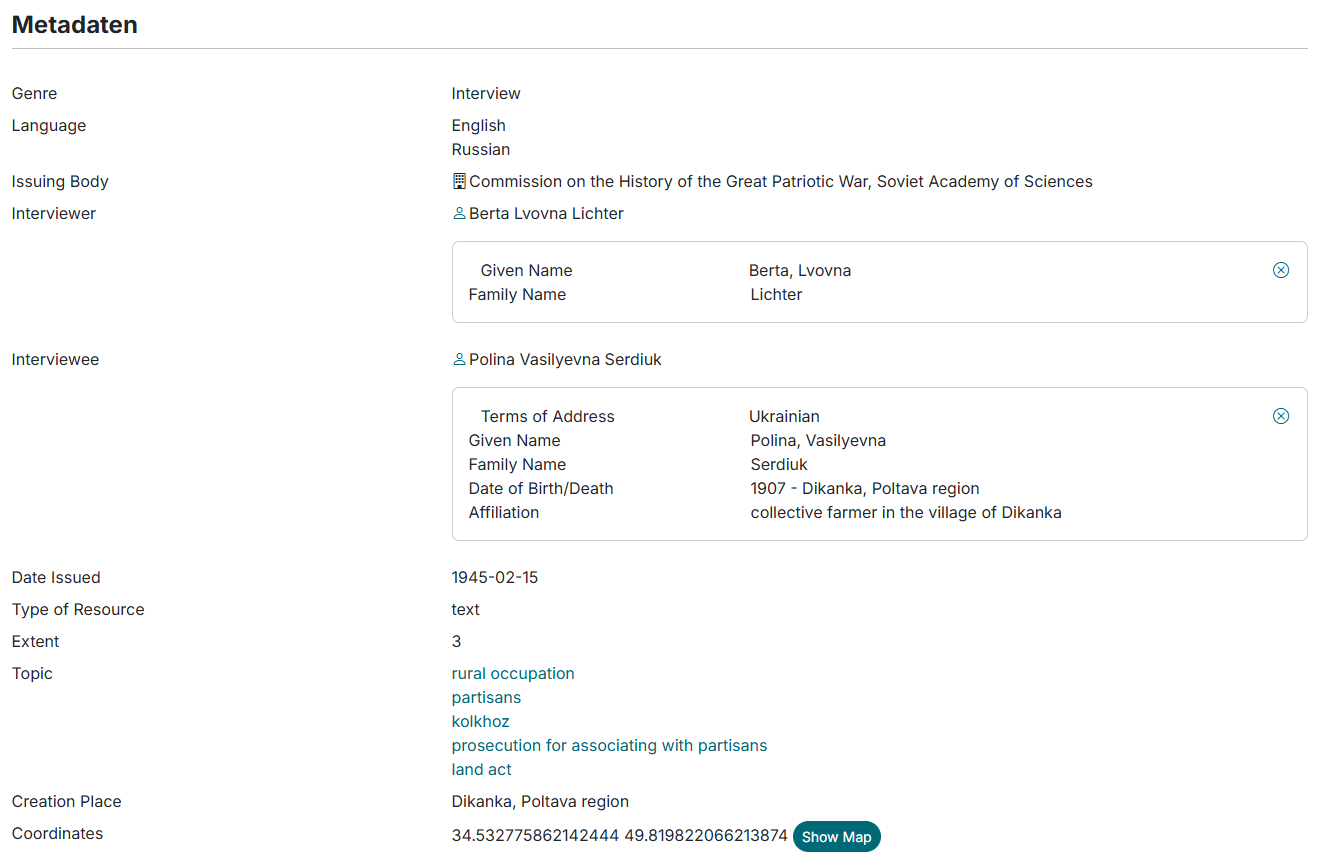Open the 'rural occupation' topic link
Viewport: 1322px width, 864px height.
click(x=513, y=673)
